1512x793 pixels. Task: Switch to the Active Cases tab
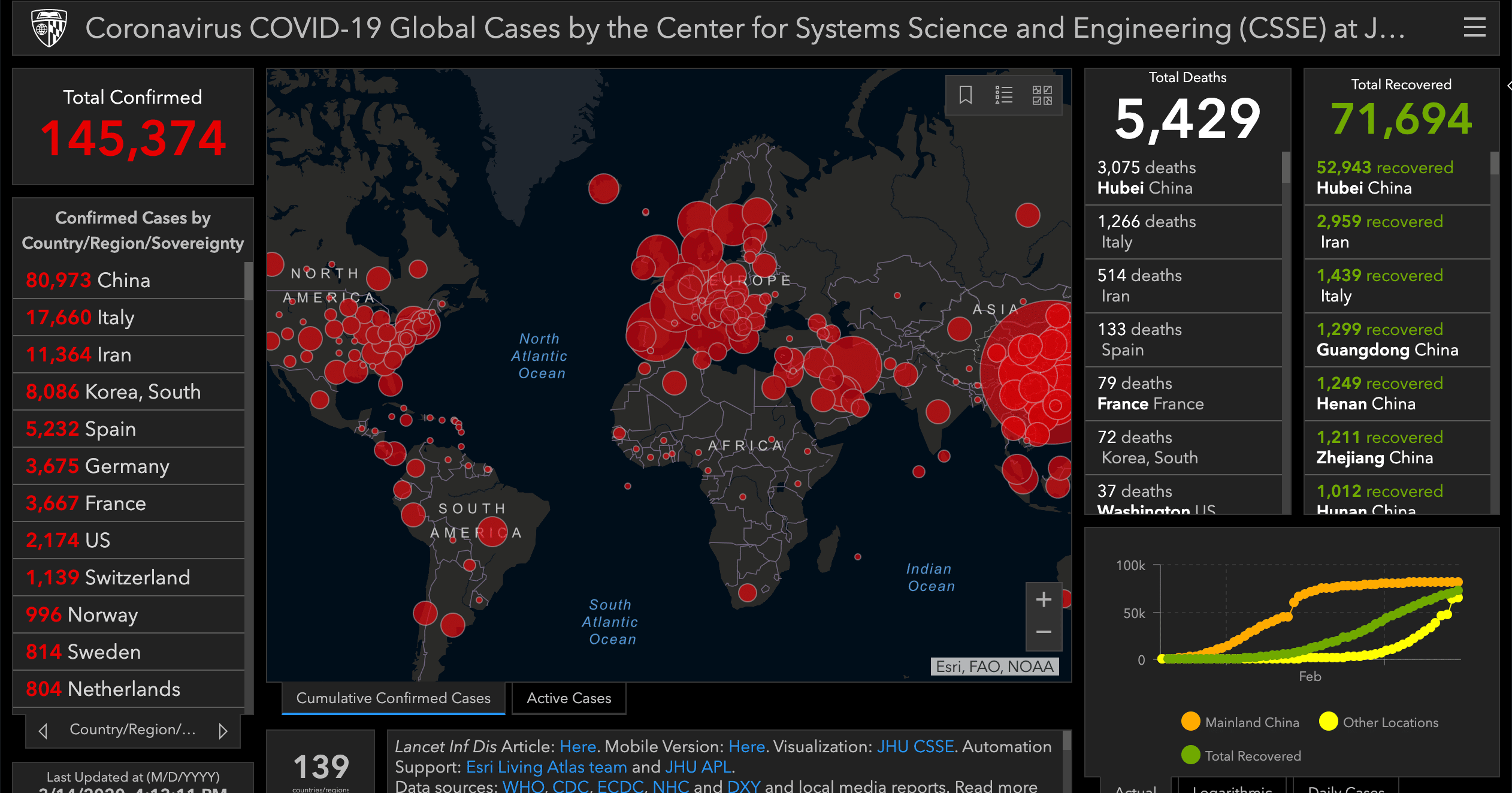click(x=568, y=698)
